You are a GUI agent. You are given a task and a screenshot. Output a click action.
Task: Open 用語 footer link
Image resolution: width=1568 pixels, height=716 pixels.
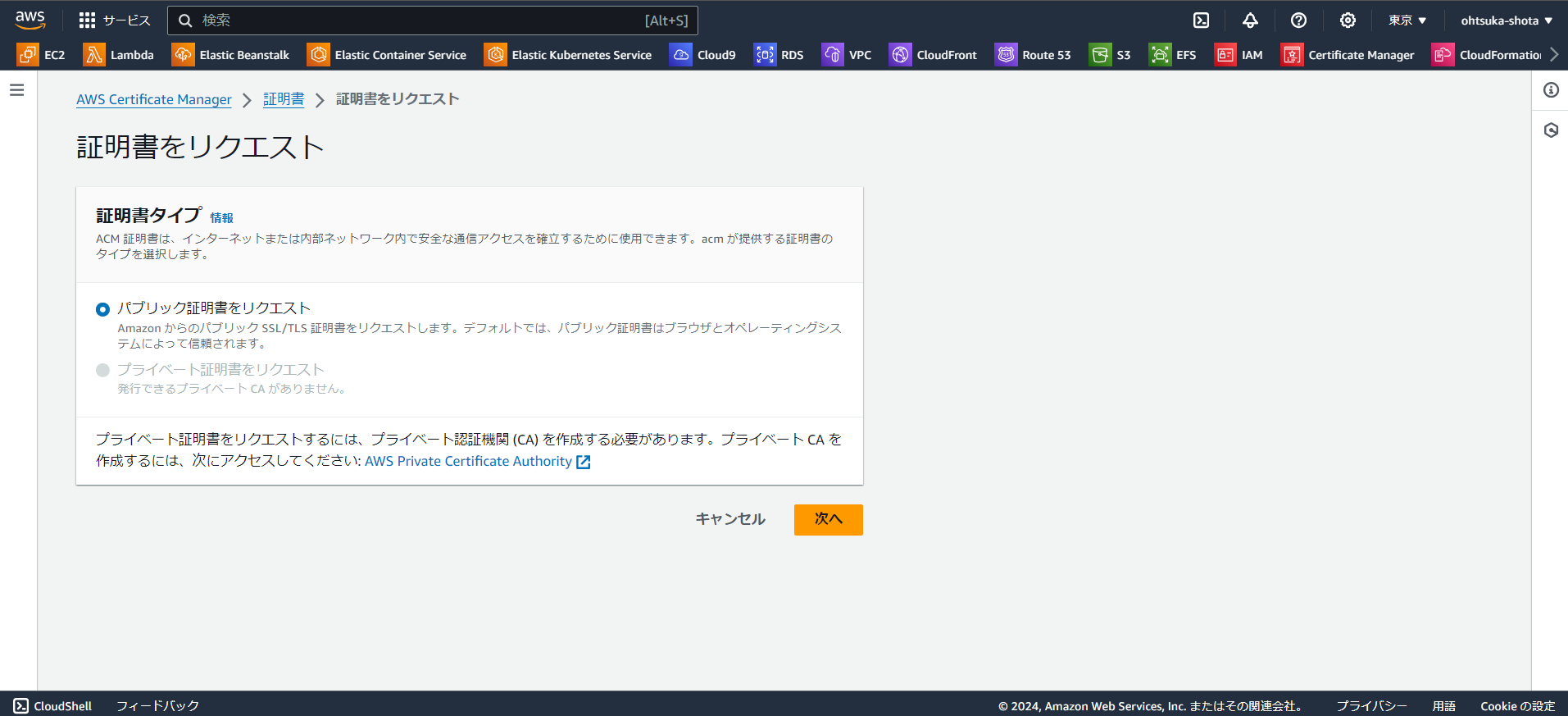1443,706
